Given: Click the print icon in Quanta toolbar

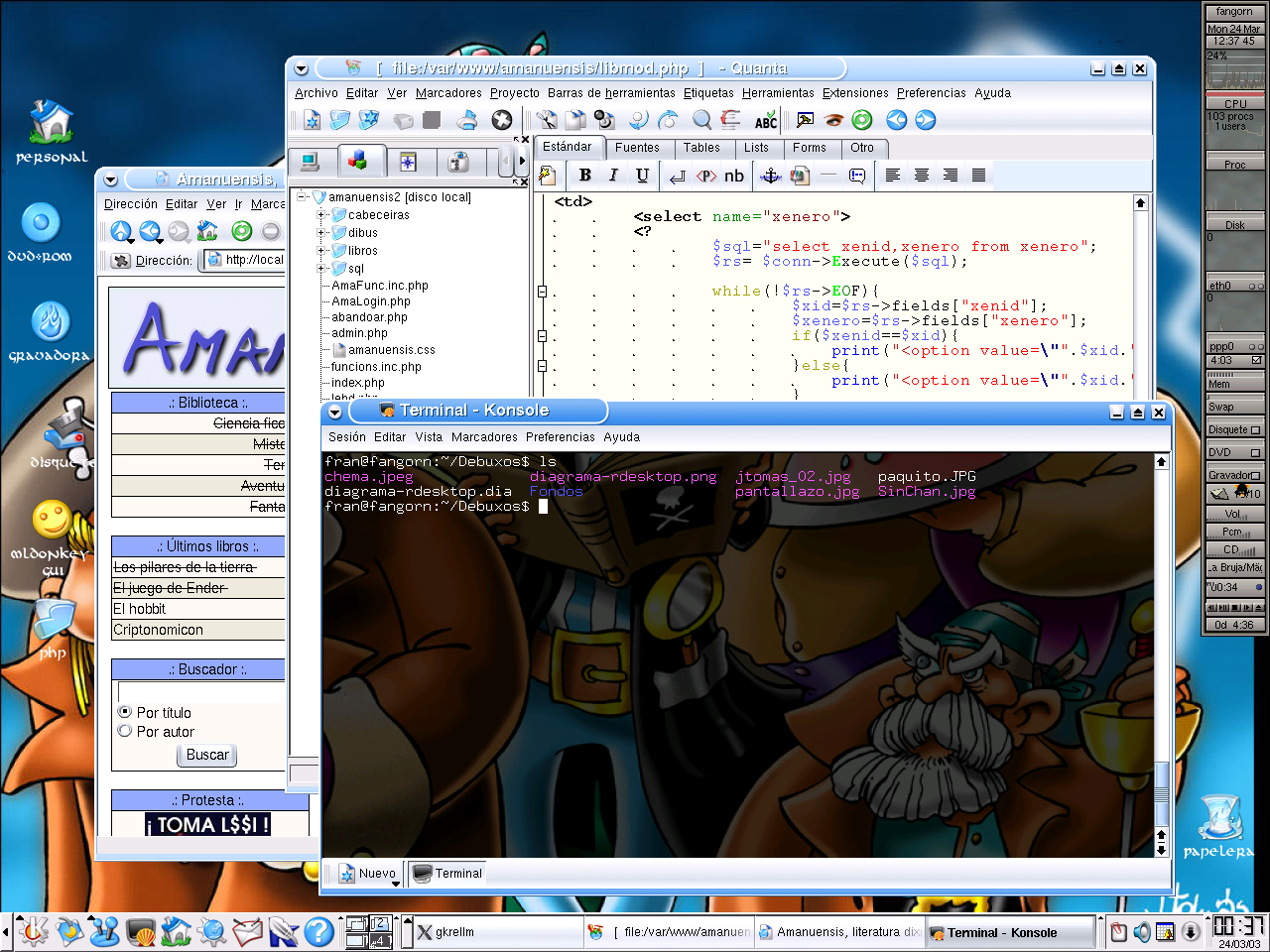Looking at the screenshot, I should point(467,120).
